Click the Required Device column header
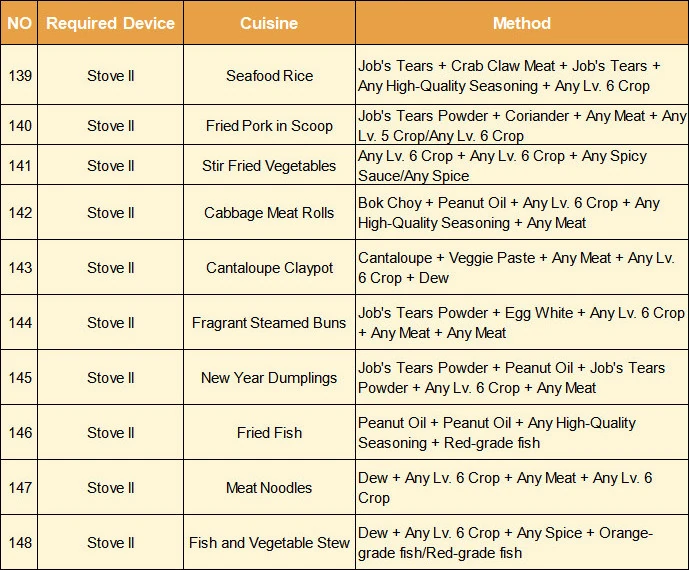The image size is (689, 570). click(110, 23)
